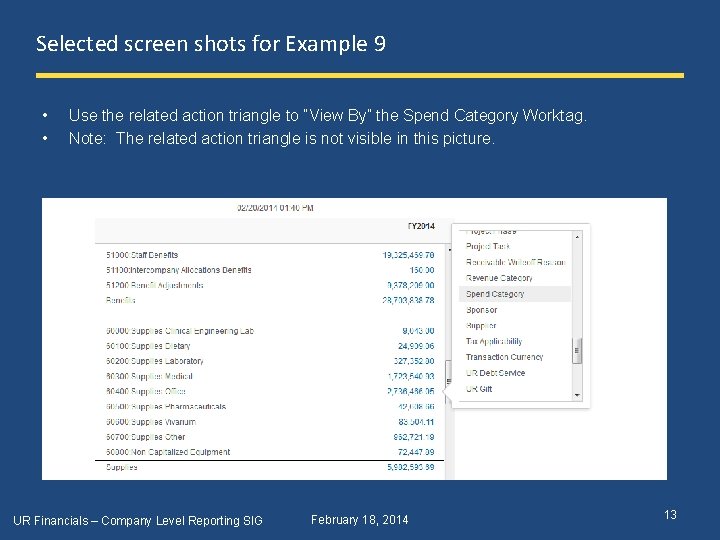Click the worktag list scrollbar thumb
Screen dimensions: 720x540
point(577,351)
